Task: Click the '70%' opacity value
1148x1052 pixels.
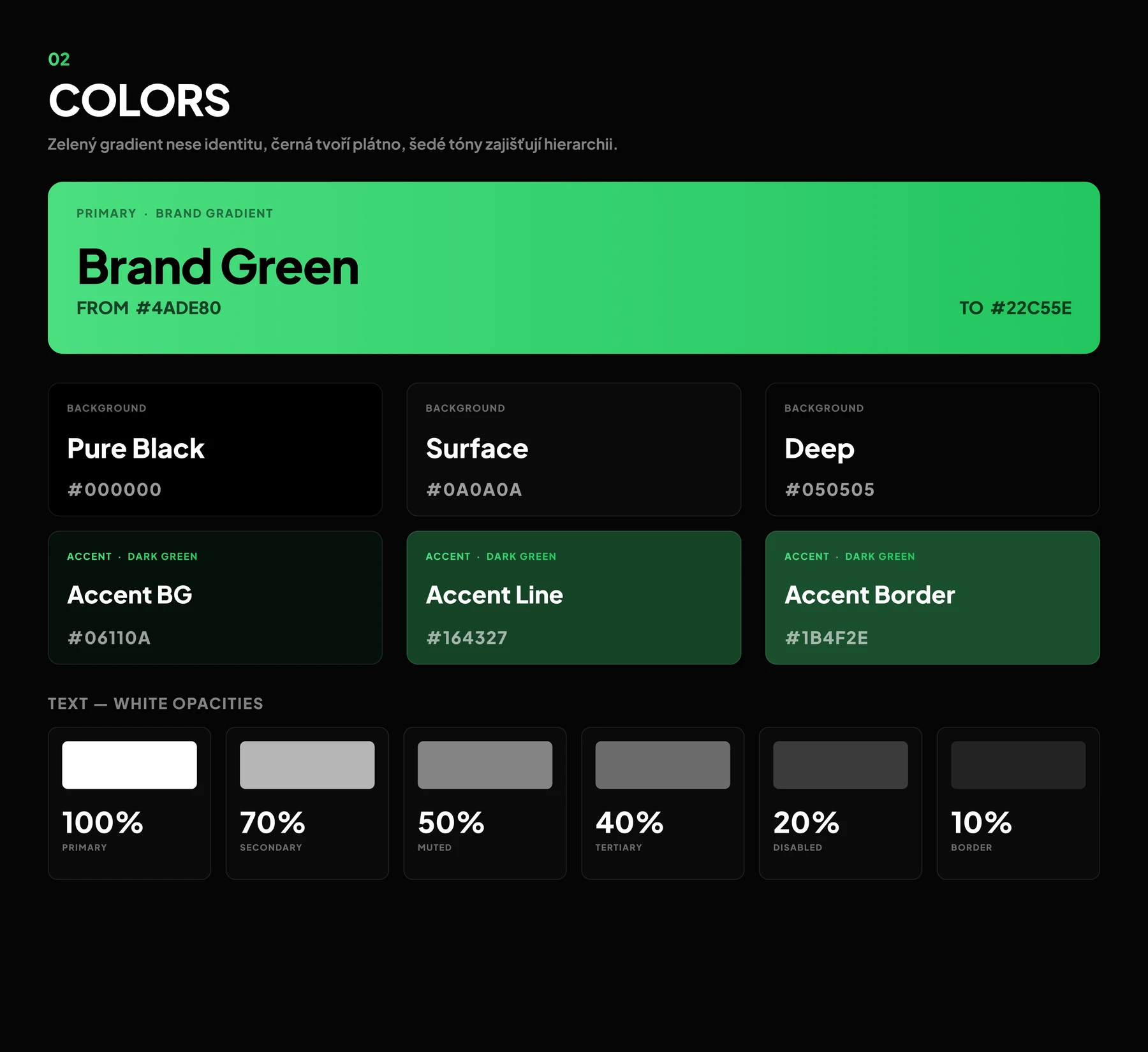Action: (x=272, y=822)
